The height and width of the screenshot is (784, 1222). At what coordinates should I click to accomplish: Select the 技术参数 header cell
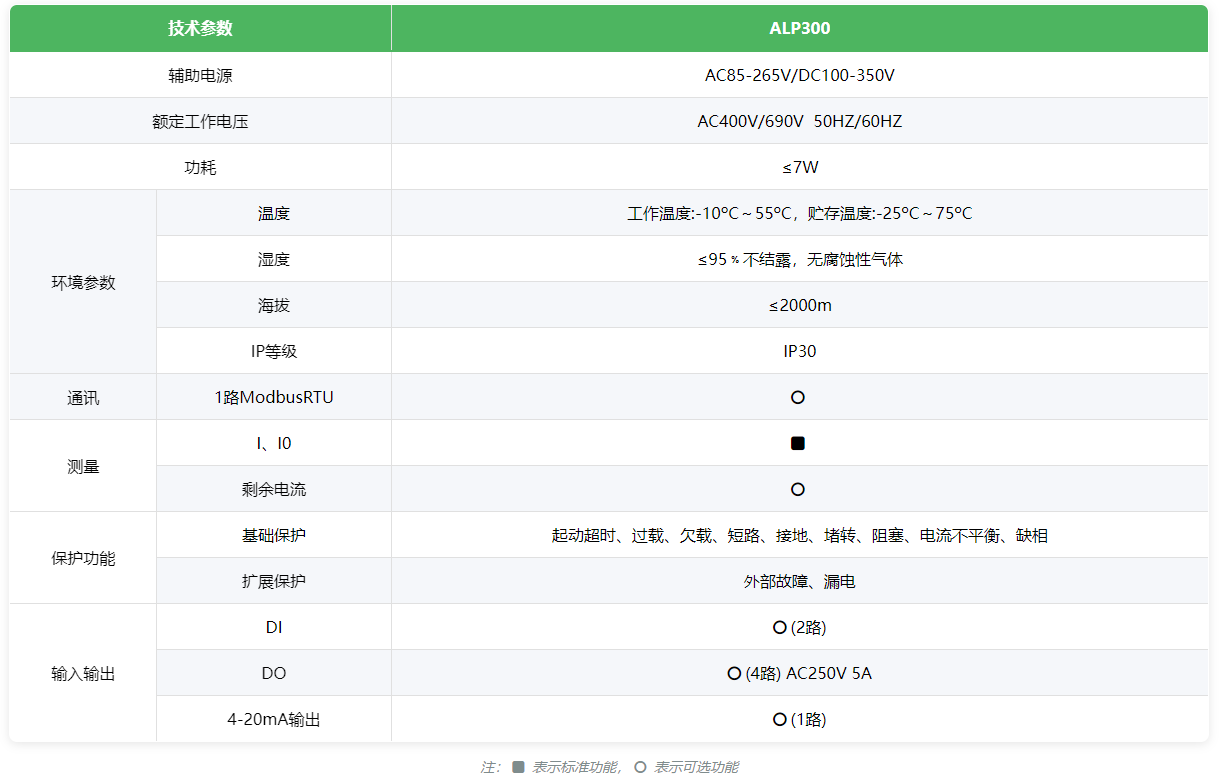200,28
